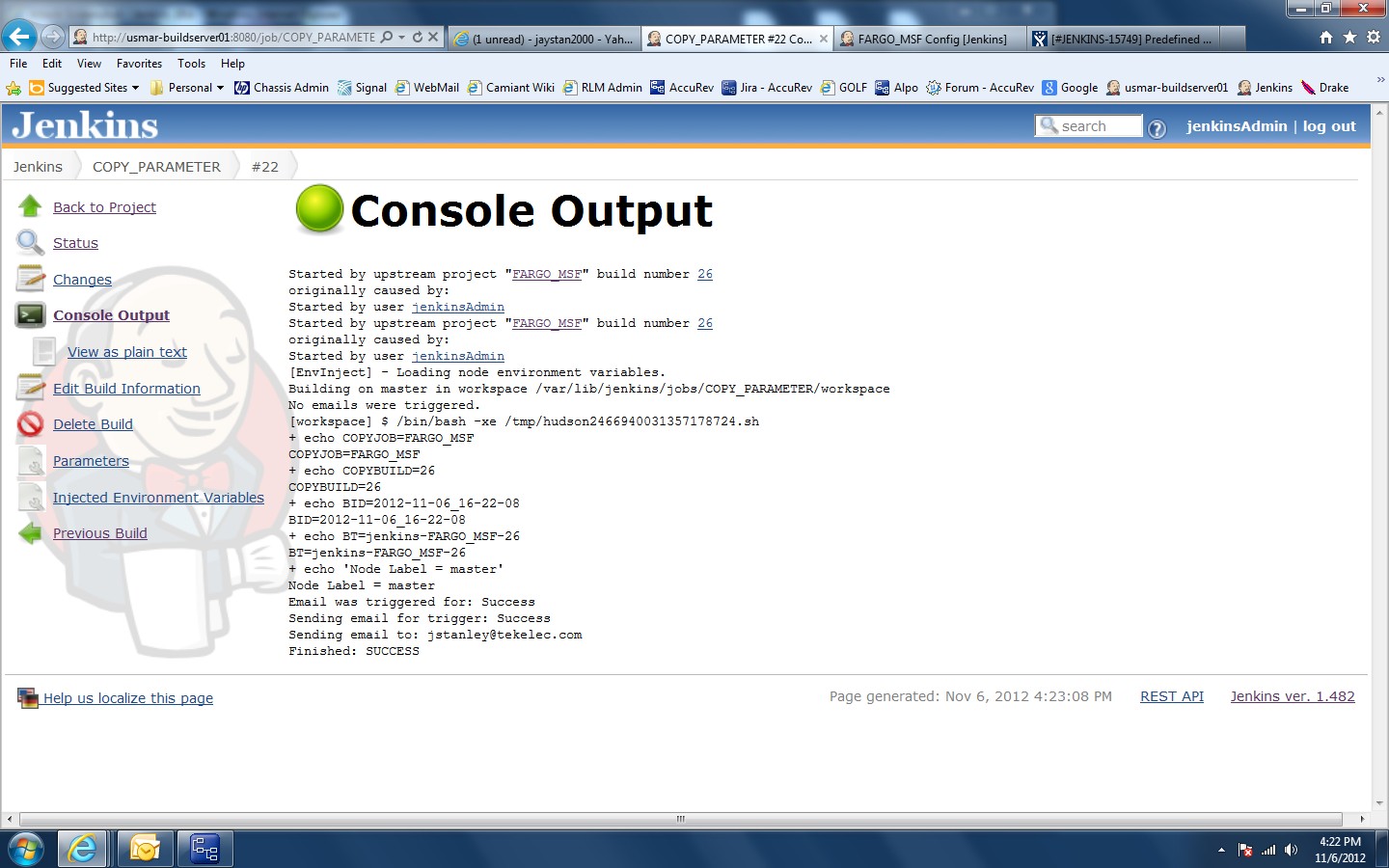Click the Parameters document icon
This screenshot has height=868, width=1389.
click(x=32, y=461)
